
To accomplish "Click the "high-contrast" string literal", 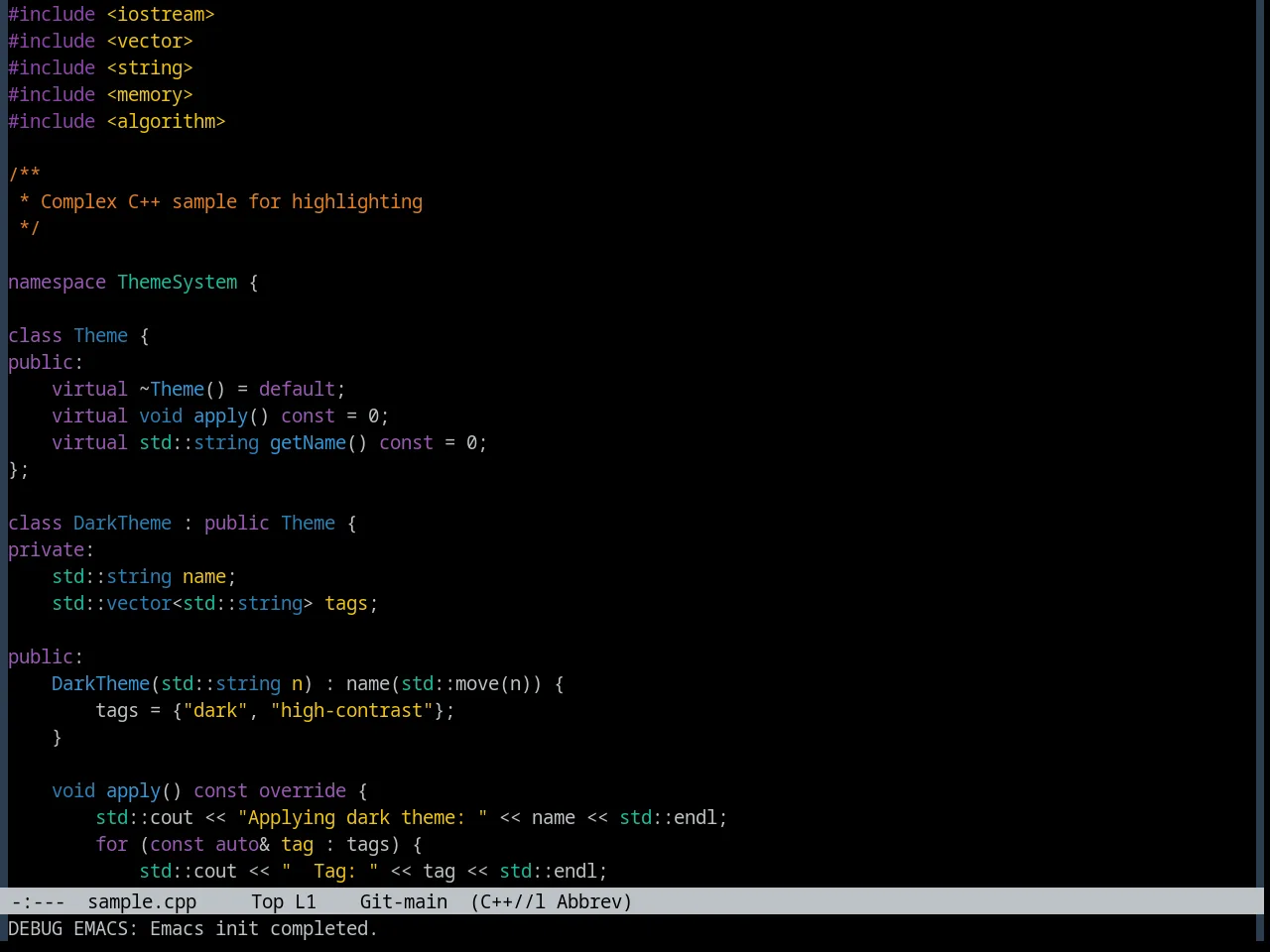I will click(x=351, y=710).
